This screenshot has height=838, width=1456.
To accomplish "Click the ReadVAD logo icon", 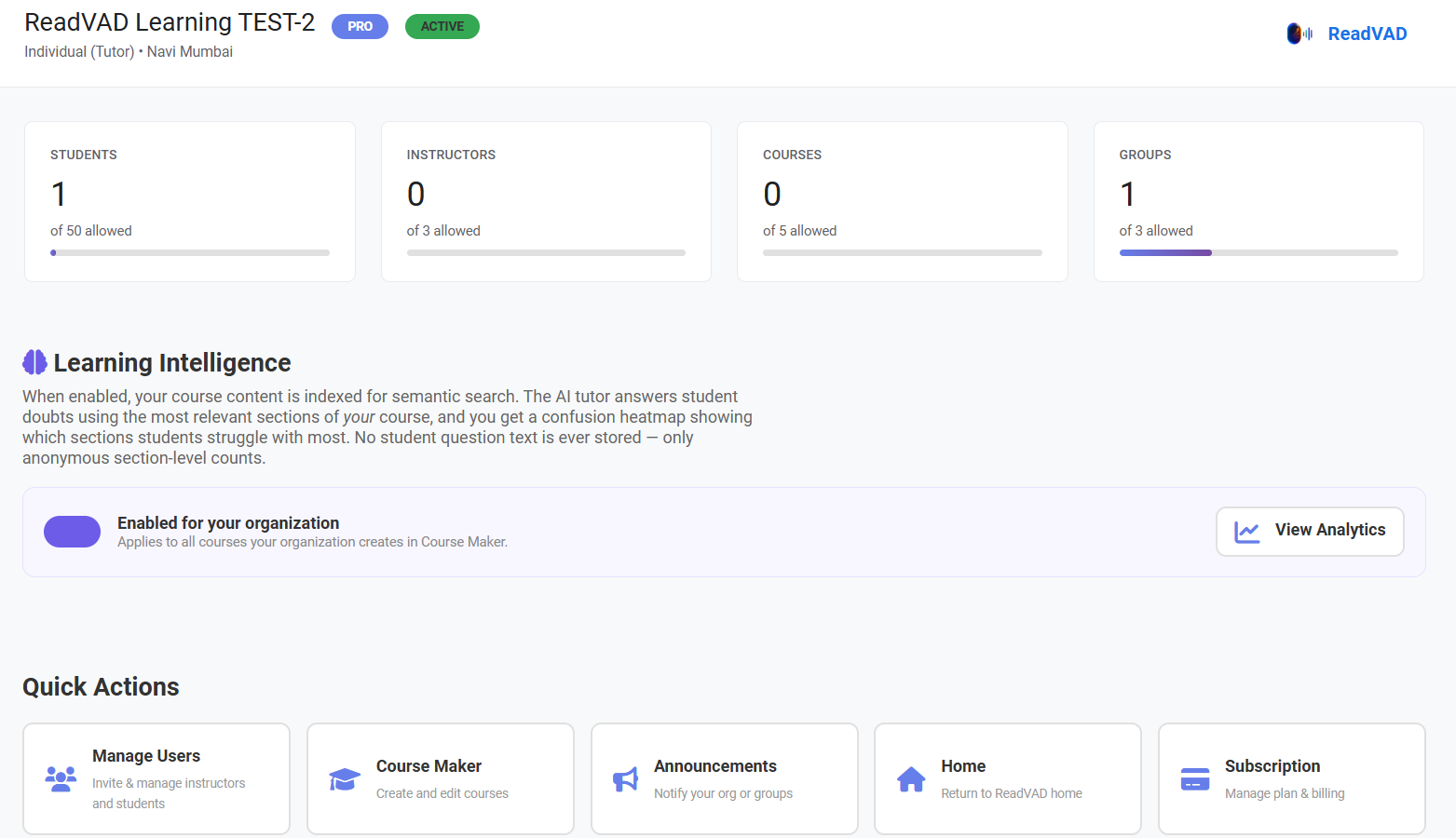I will coord(1300,34).
